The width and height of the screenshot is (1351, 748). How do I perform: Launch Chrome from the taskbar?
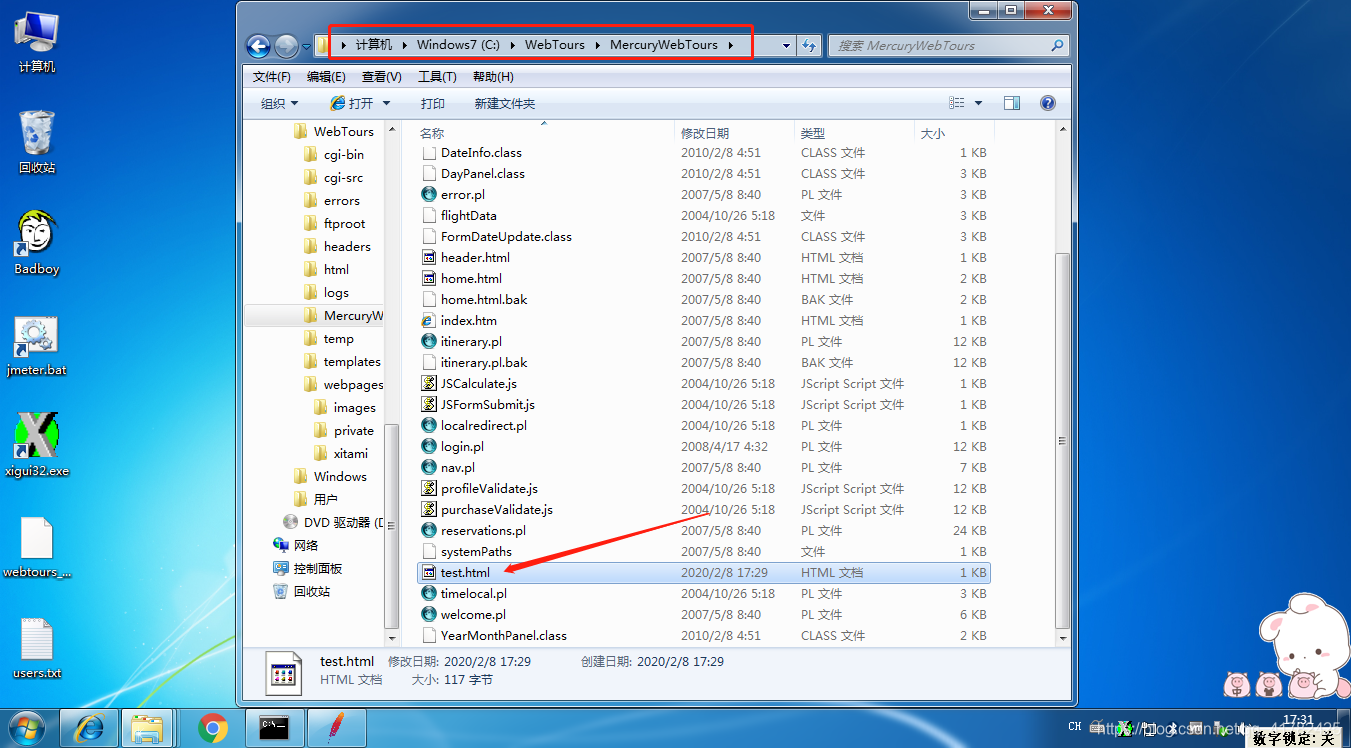click(212, 728)
